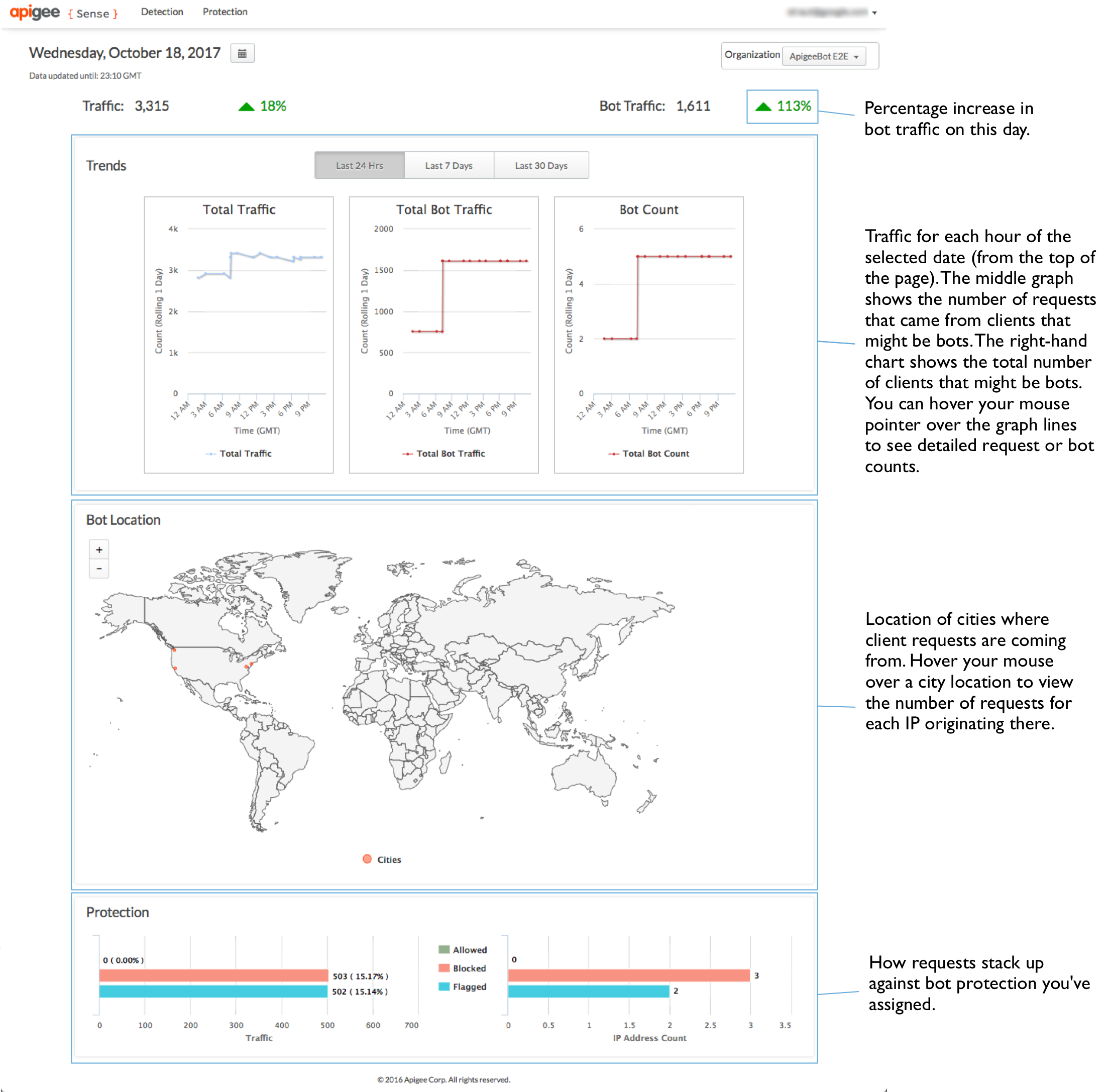Open the Detection menu
The image size is (1109, 1092).
(162, 12)
